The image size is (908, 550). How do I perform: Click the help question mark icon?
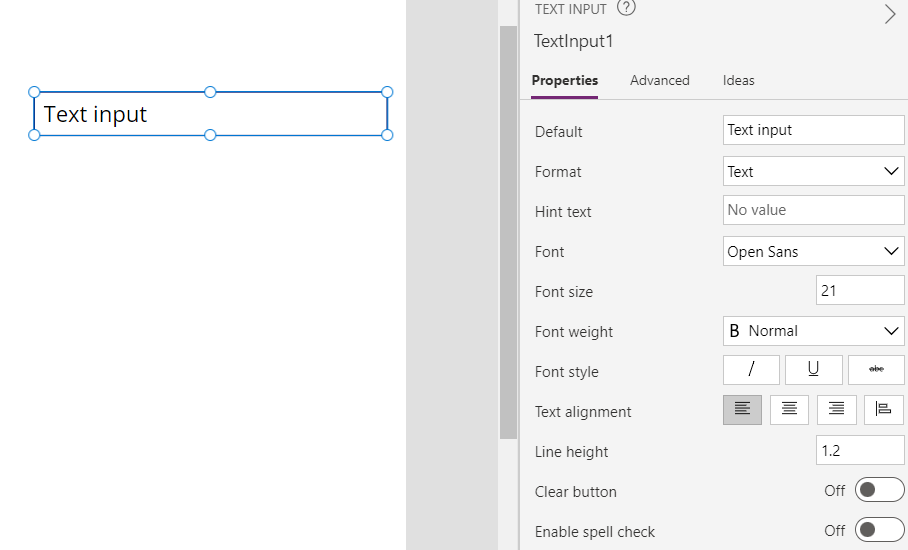[x=626, y=8]
